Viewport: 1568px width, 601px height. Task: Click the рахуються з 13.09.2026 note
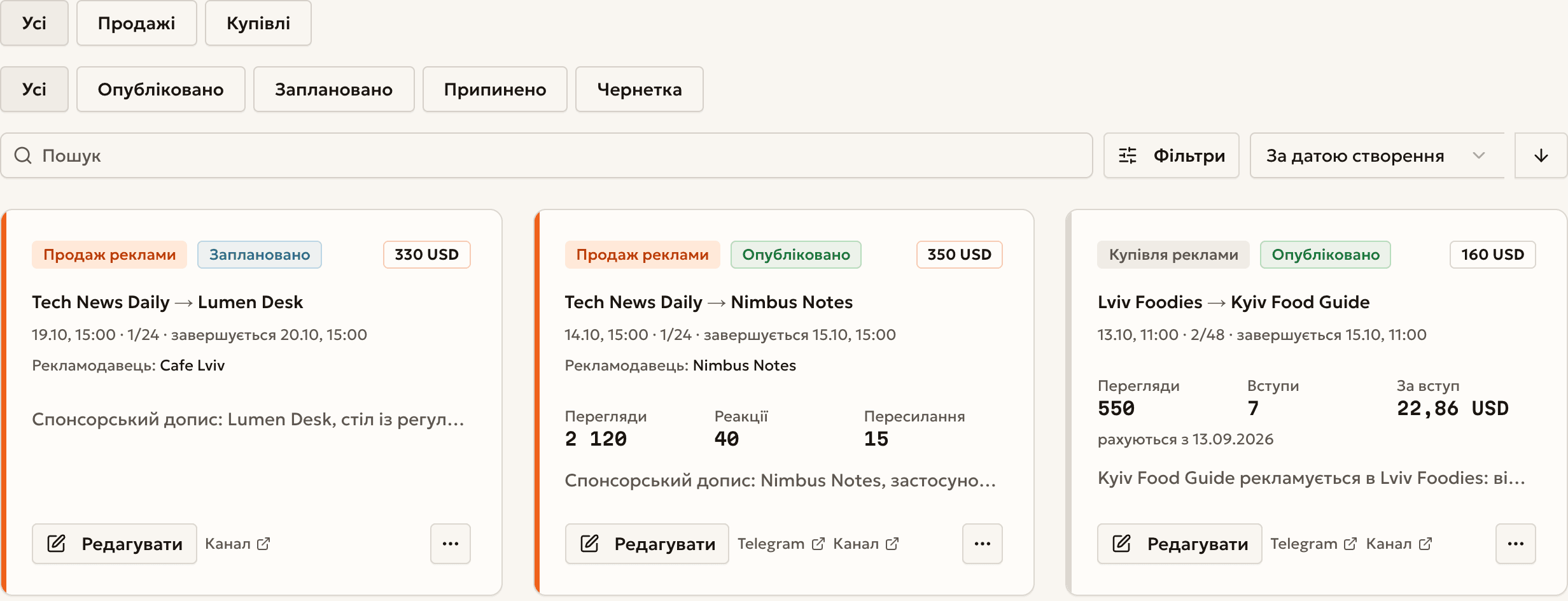tap(1186, 439)
